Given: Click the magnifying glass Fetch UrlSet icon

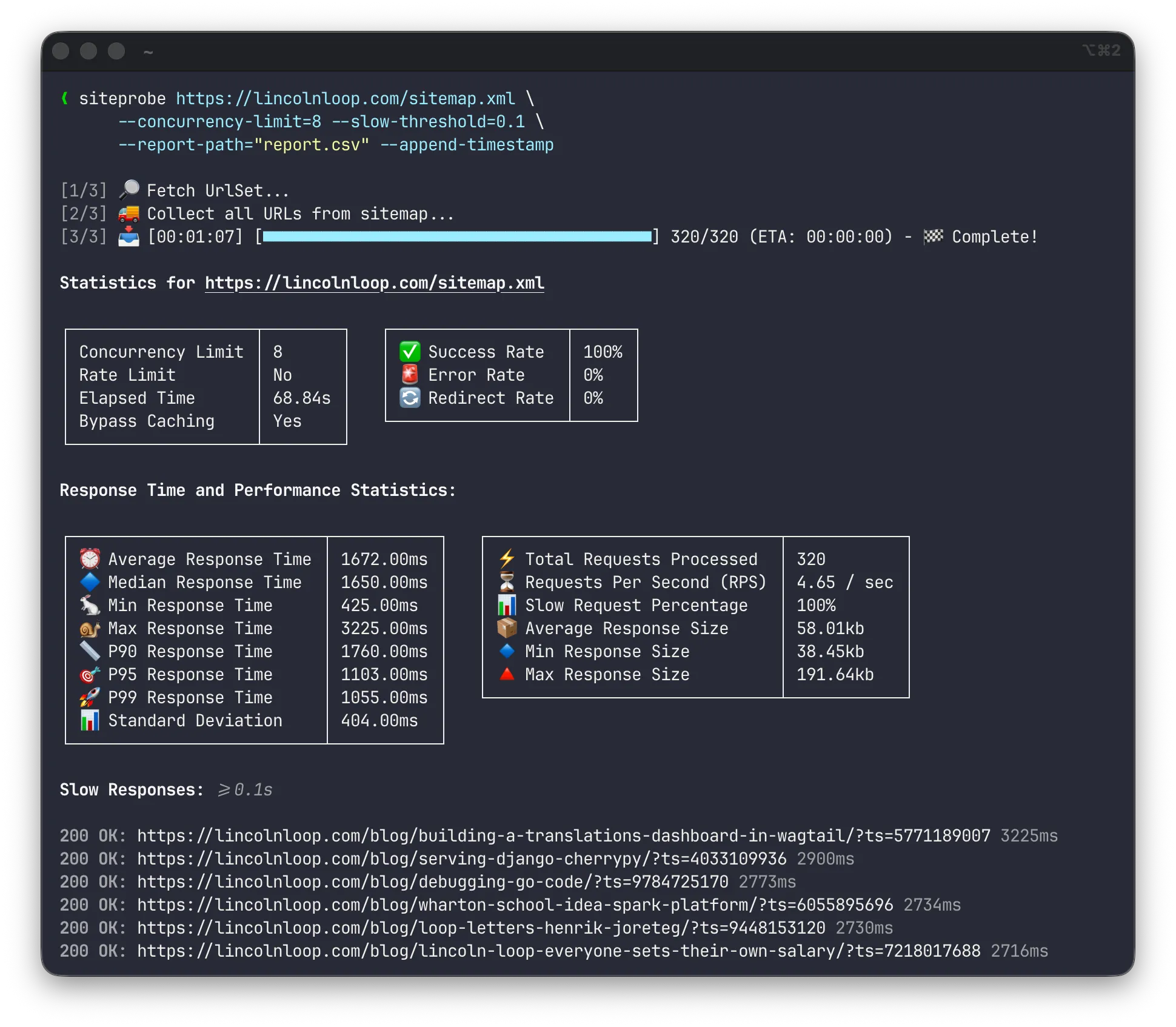Looking at the screenshot, I should tap(129, 189).
